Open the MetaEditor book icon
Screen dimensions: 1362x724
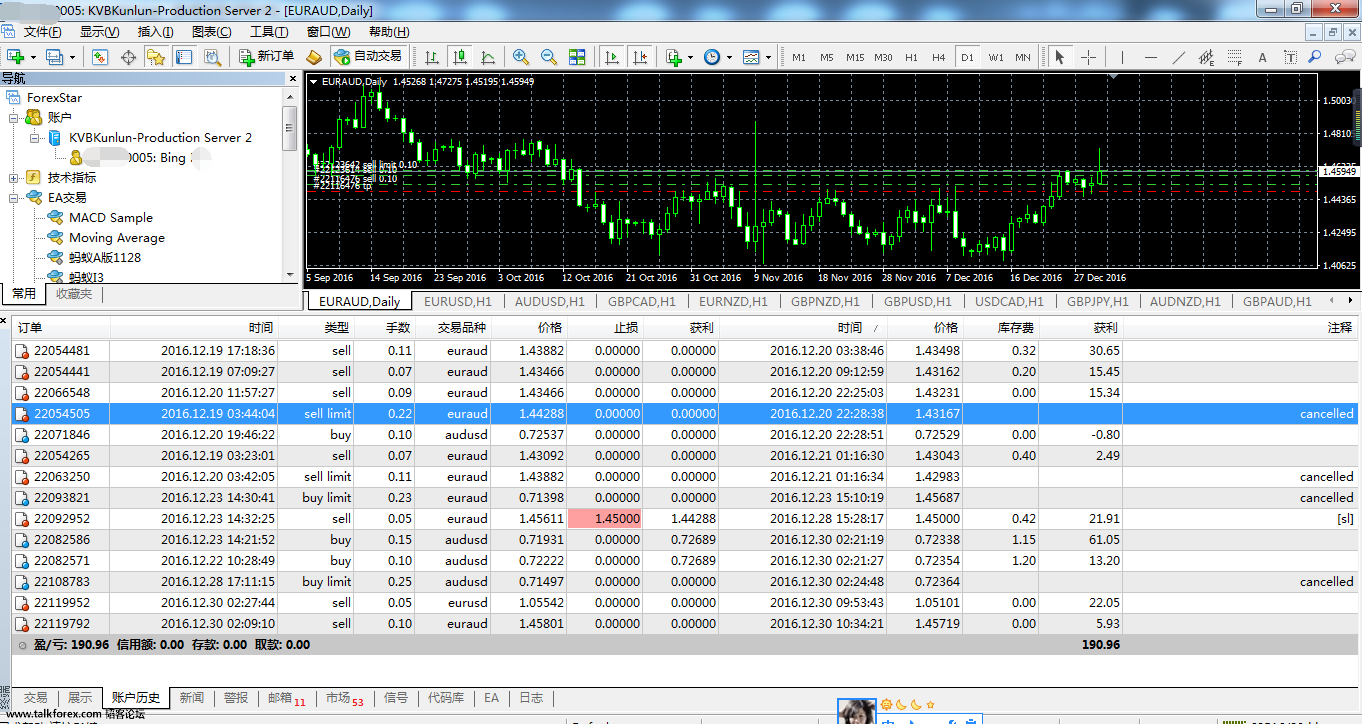(314, 57)
